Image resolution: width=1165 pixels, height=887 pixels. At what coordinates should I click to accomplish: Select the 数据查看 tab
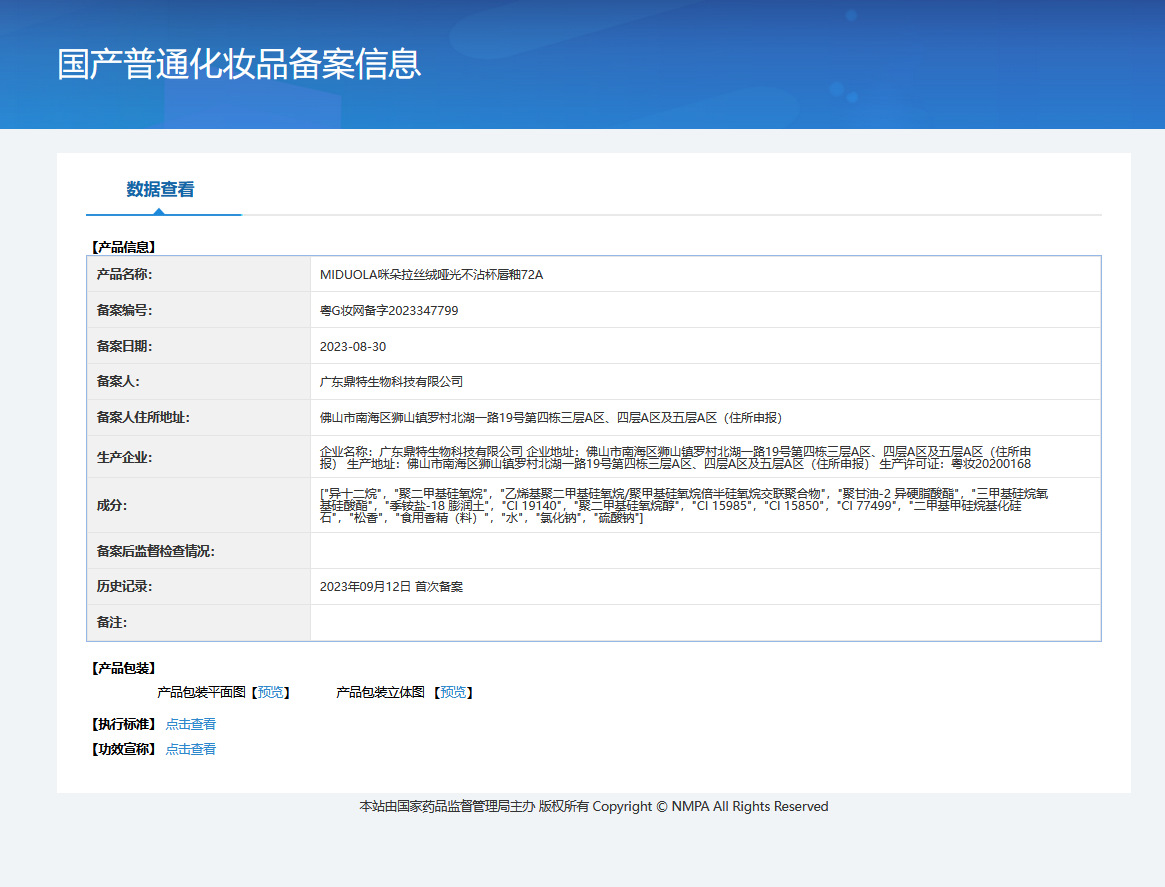(x=160, y=189)
